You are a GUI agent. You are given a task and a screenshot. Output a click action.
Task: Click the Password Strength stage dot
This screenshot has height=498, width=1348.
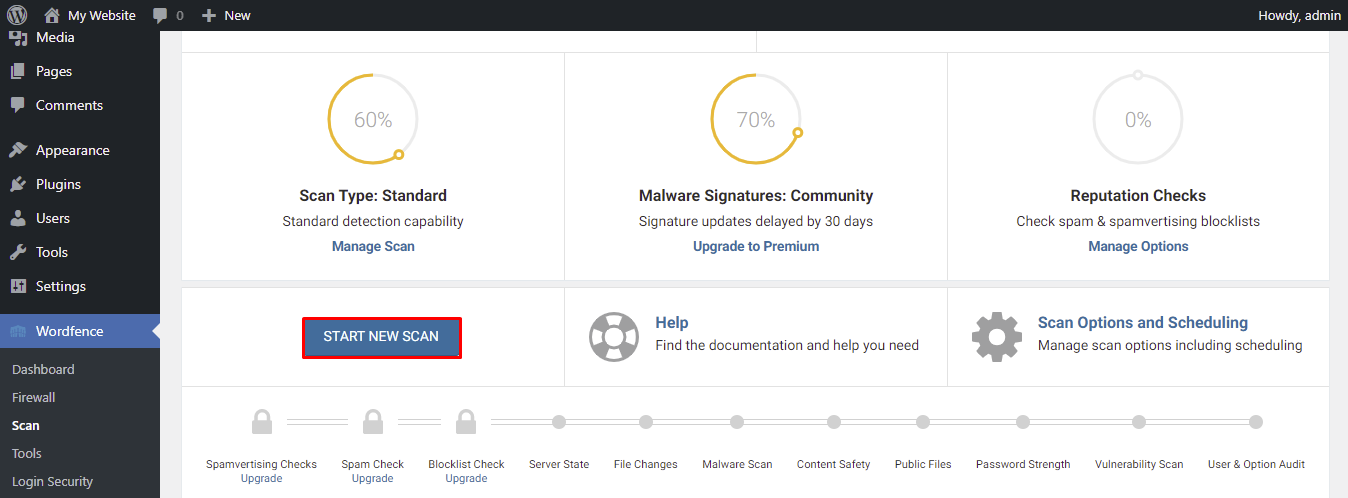1023,422
